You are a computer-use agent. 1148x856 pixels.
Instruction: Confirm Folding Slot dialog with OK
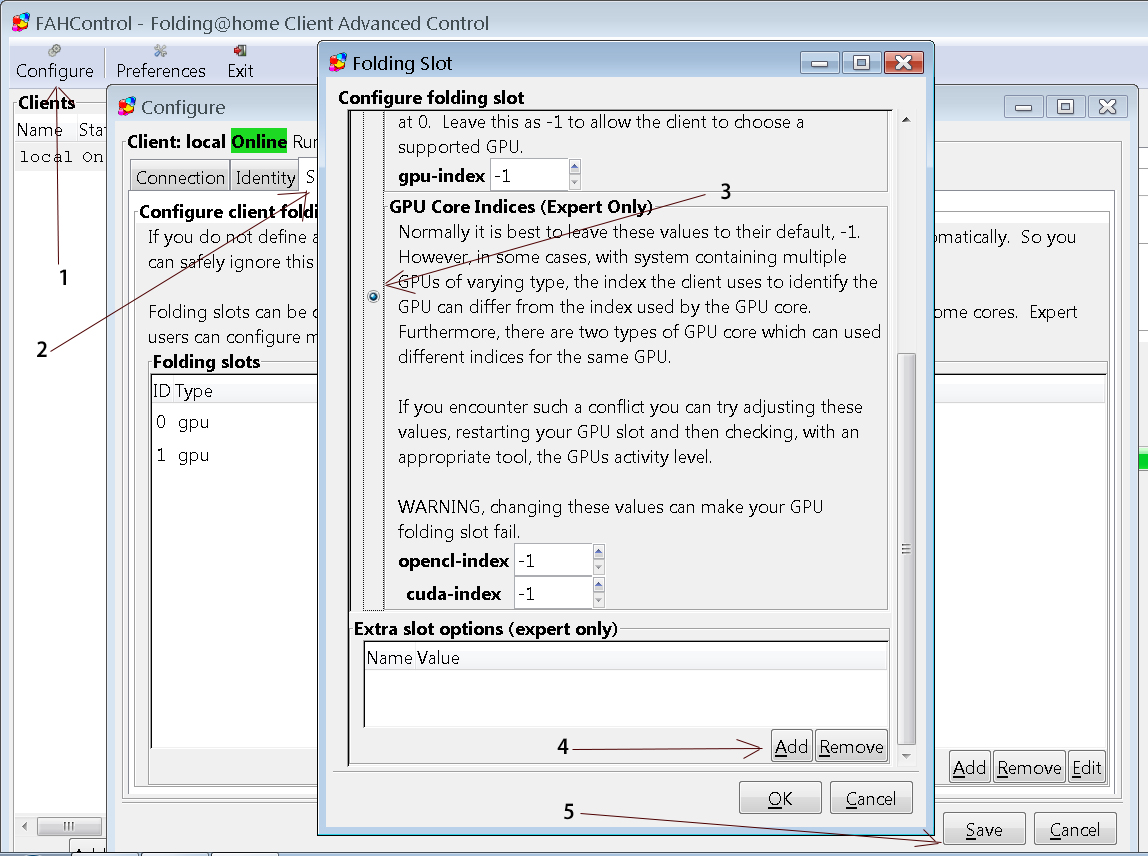click(x=780, y=798)
